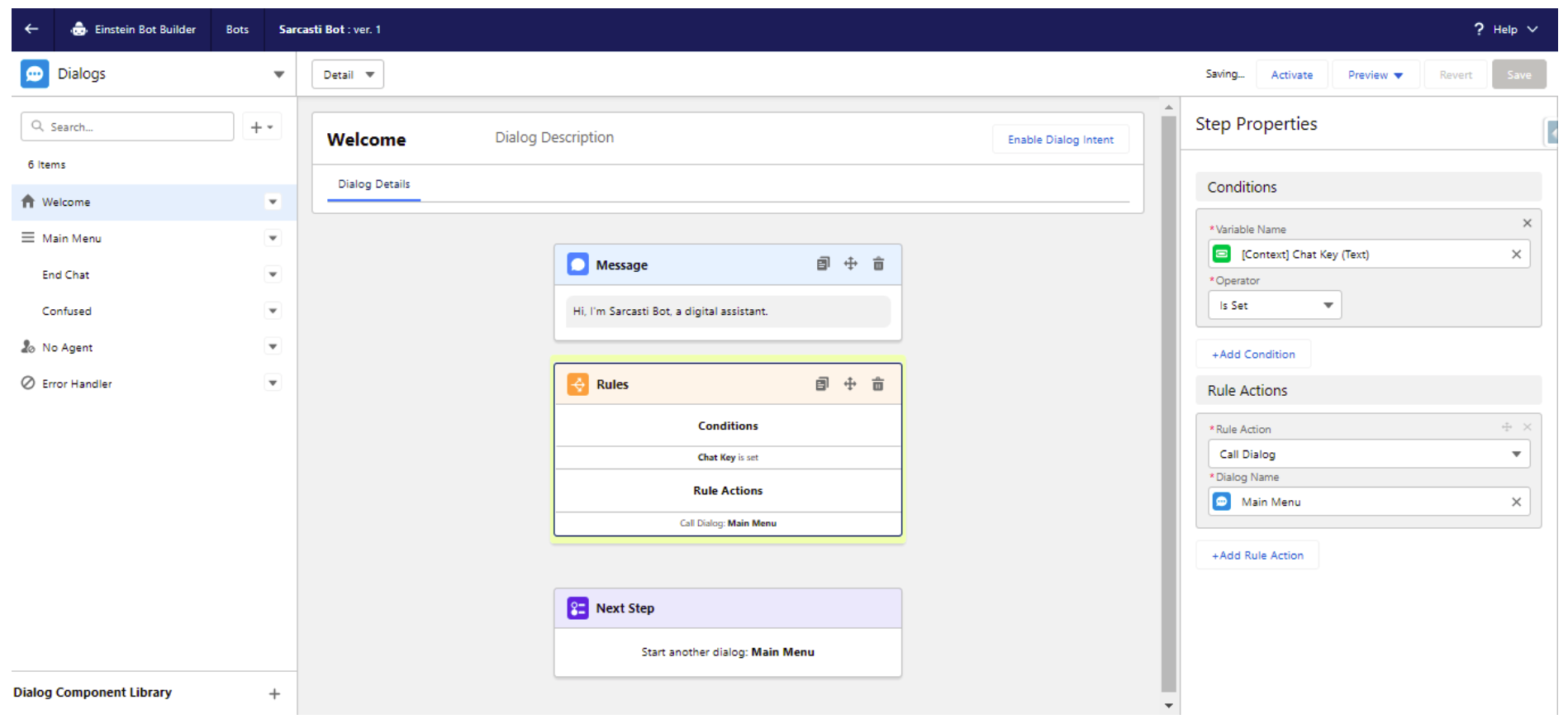Delete the Rules step with the trash icon
The image size is (1568, 724).
pyautogui.click(x=878, y=384)
